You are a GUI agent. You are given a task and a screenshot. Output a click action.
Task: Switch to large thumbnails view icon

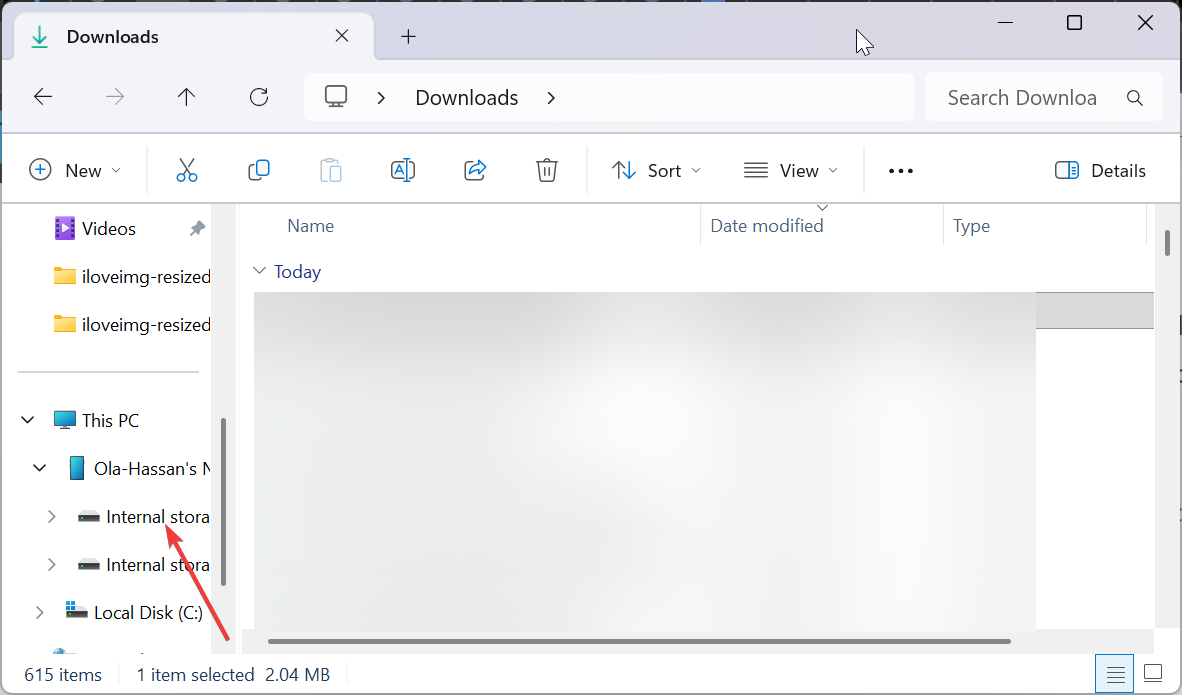[x=1153, y=672]
